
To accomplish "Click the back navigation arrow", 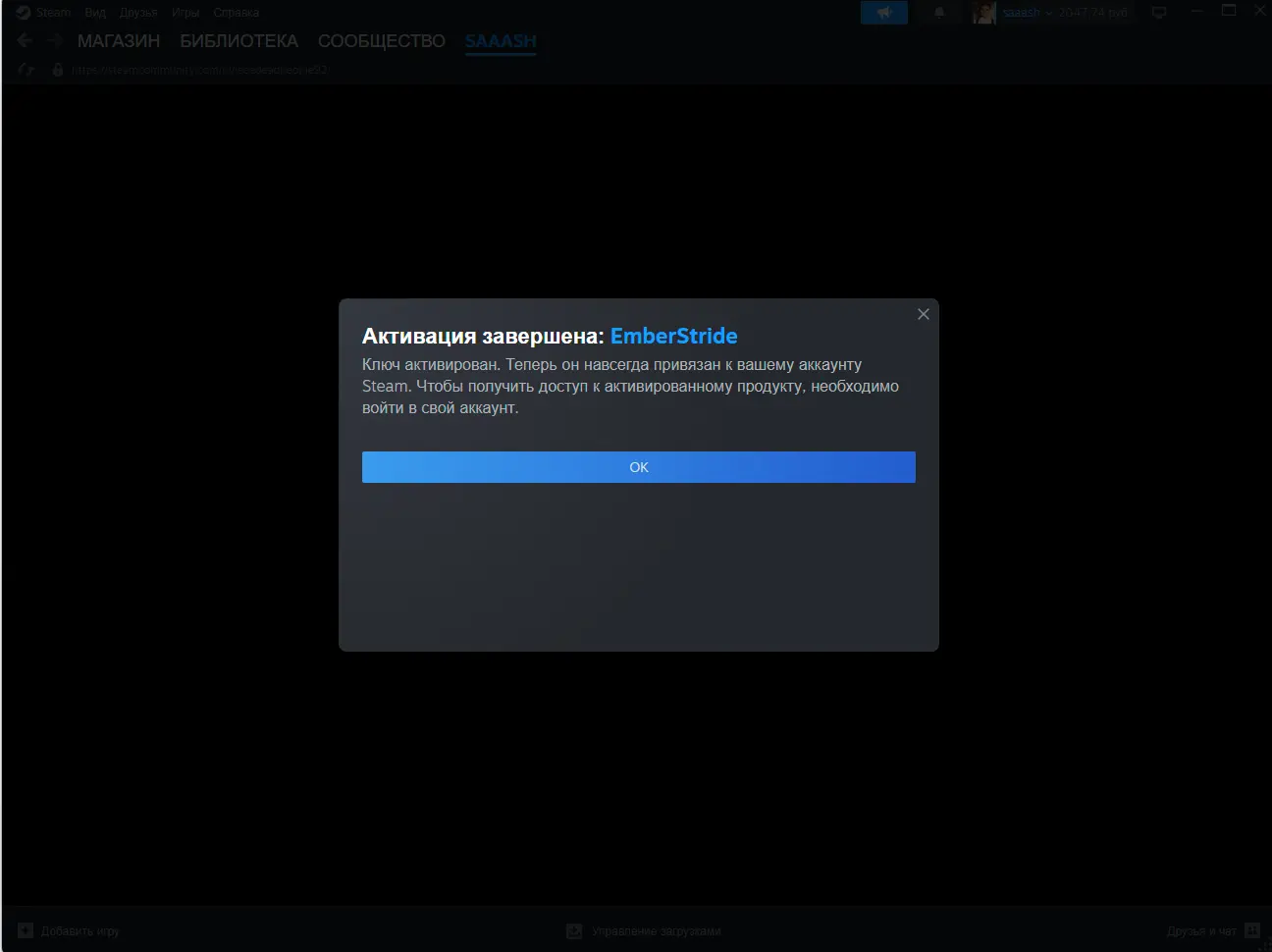I will point(26,40).
